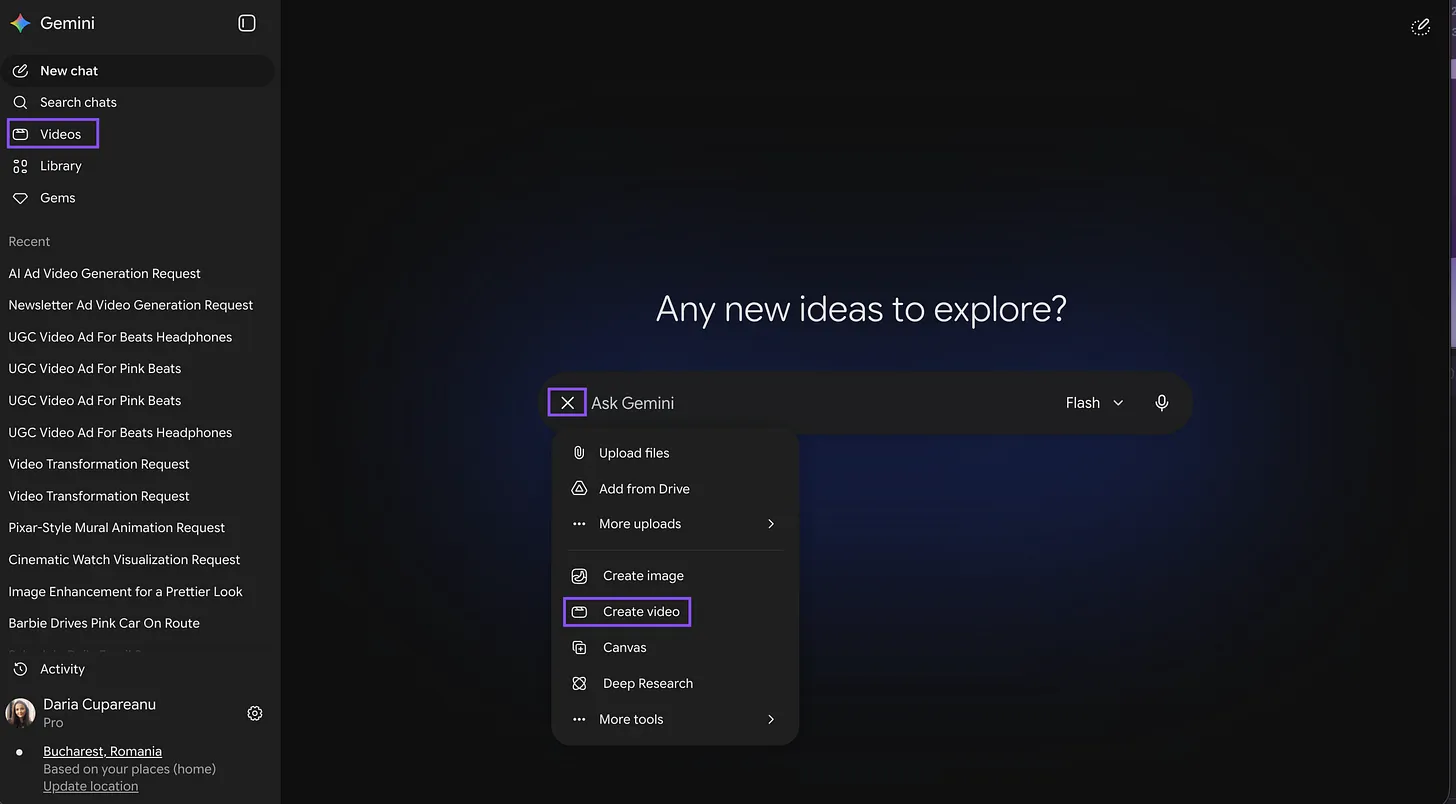Open the Flash model dropdown
1456x804 pixels.
point(1095,403)
